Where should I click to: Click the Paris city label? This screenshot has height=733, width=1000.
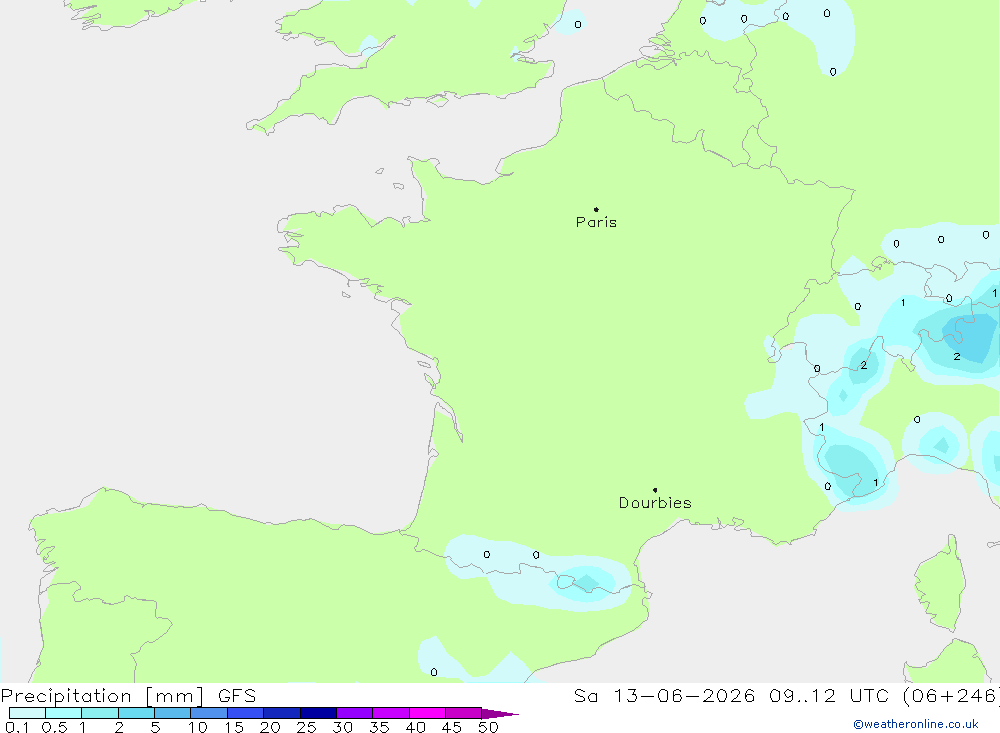click(596, 222)
